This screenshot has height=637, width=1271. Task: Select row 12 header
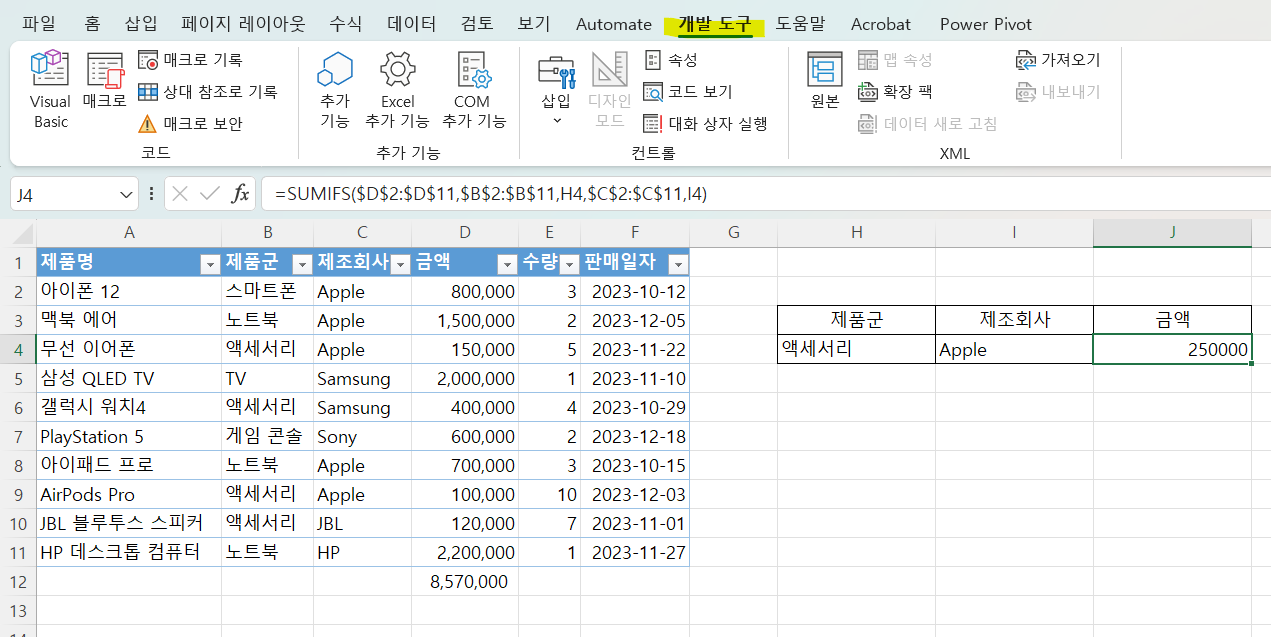coord(18,581)
